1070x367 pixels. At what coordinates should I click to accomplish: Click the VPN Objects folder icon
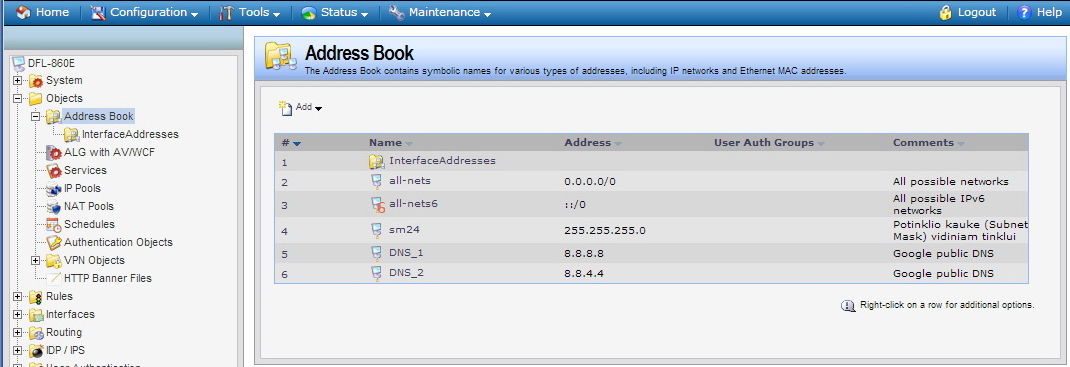point(54,261)
